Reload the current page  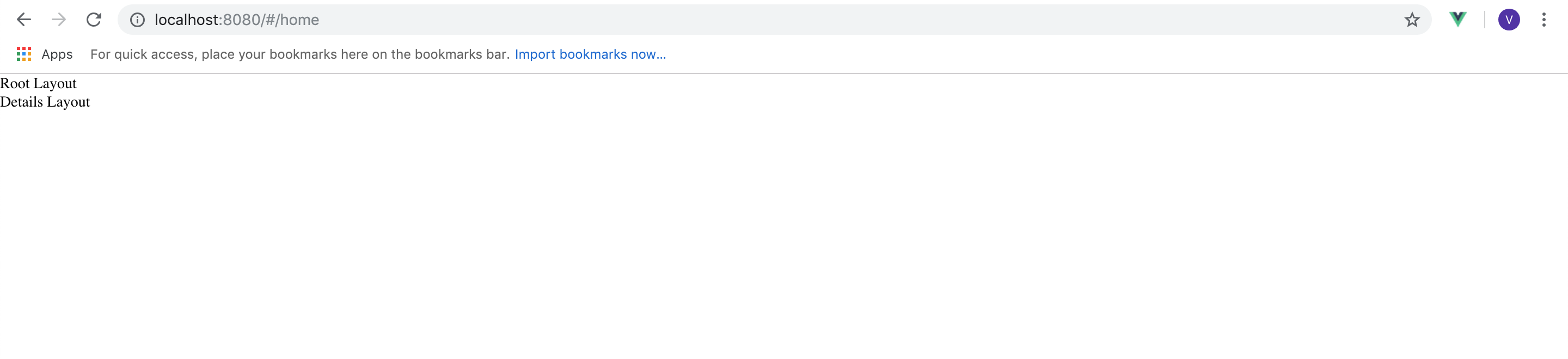coord(94,20)
